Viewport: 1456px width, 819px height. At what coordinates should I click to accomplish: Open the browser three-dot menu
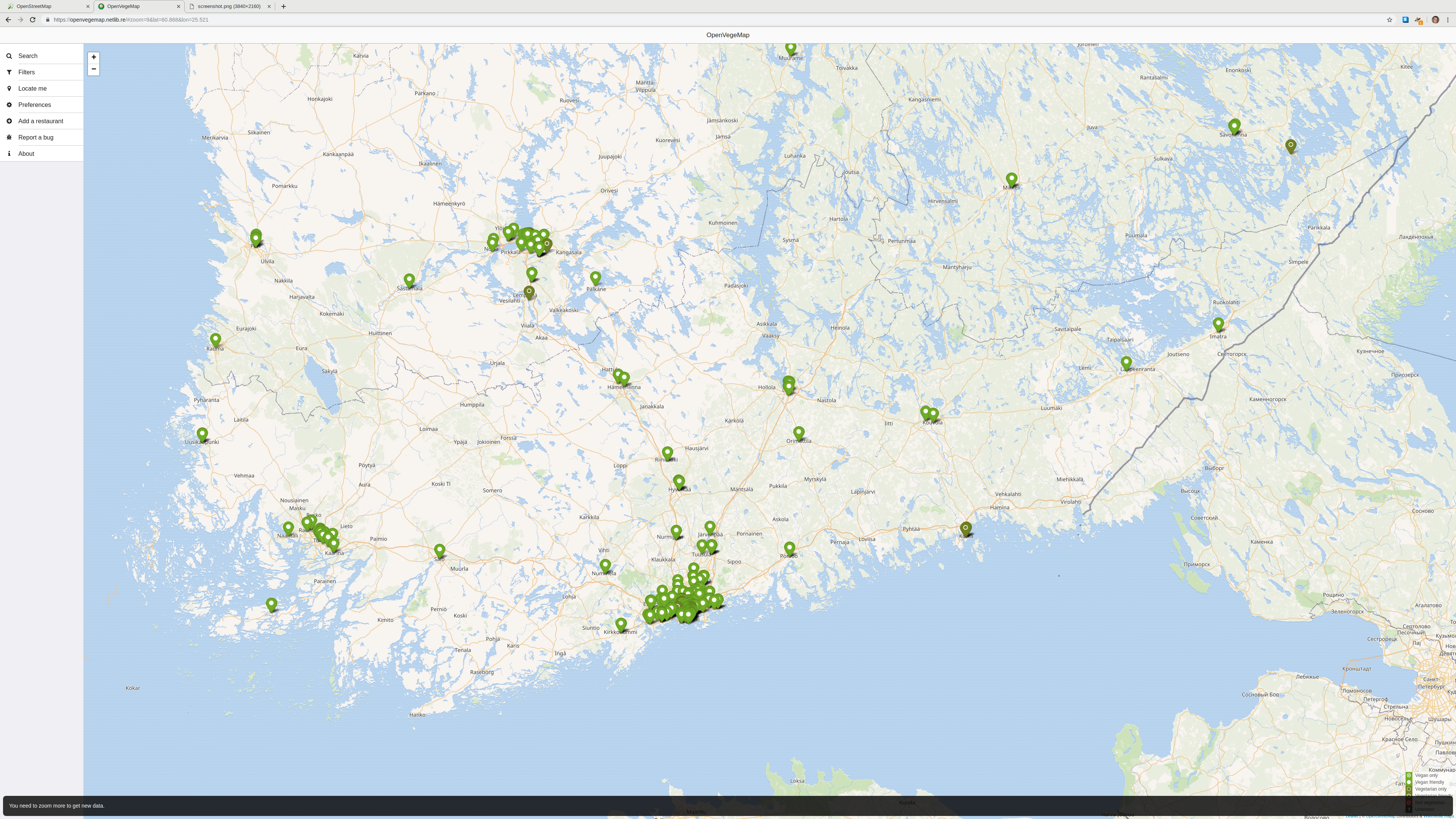click(x=1448, y=20)
